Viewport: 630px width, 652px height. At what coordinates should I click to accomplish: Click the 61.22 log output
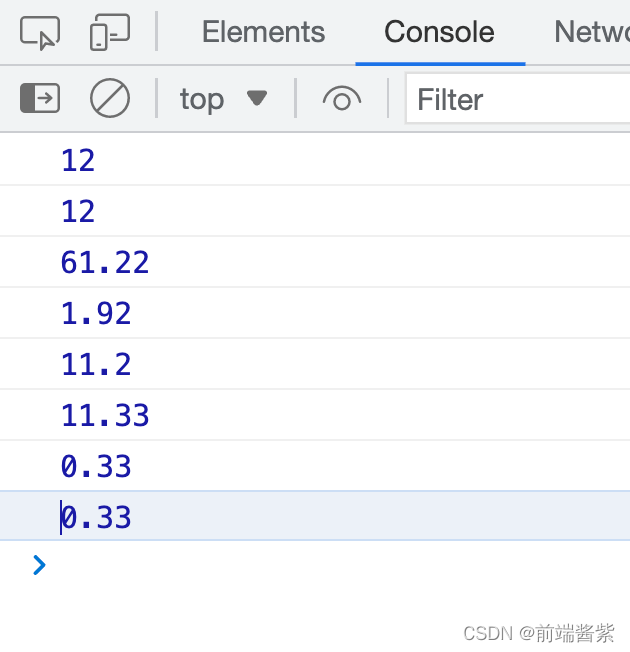(105, 262)
